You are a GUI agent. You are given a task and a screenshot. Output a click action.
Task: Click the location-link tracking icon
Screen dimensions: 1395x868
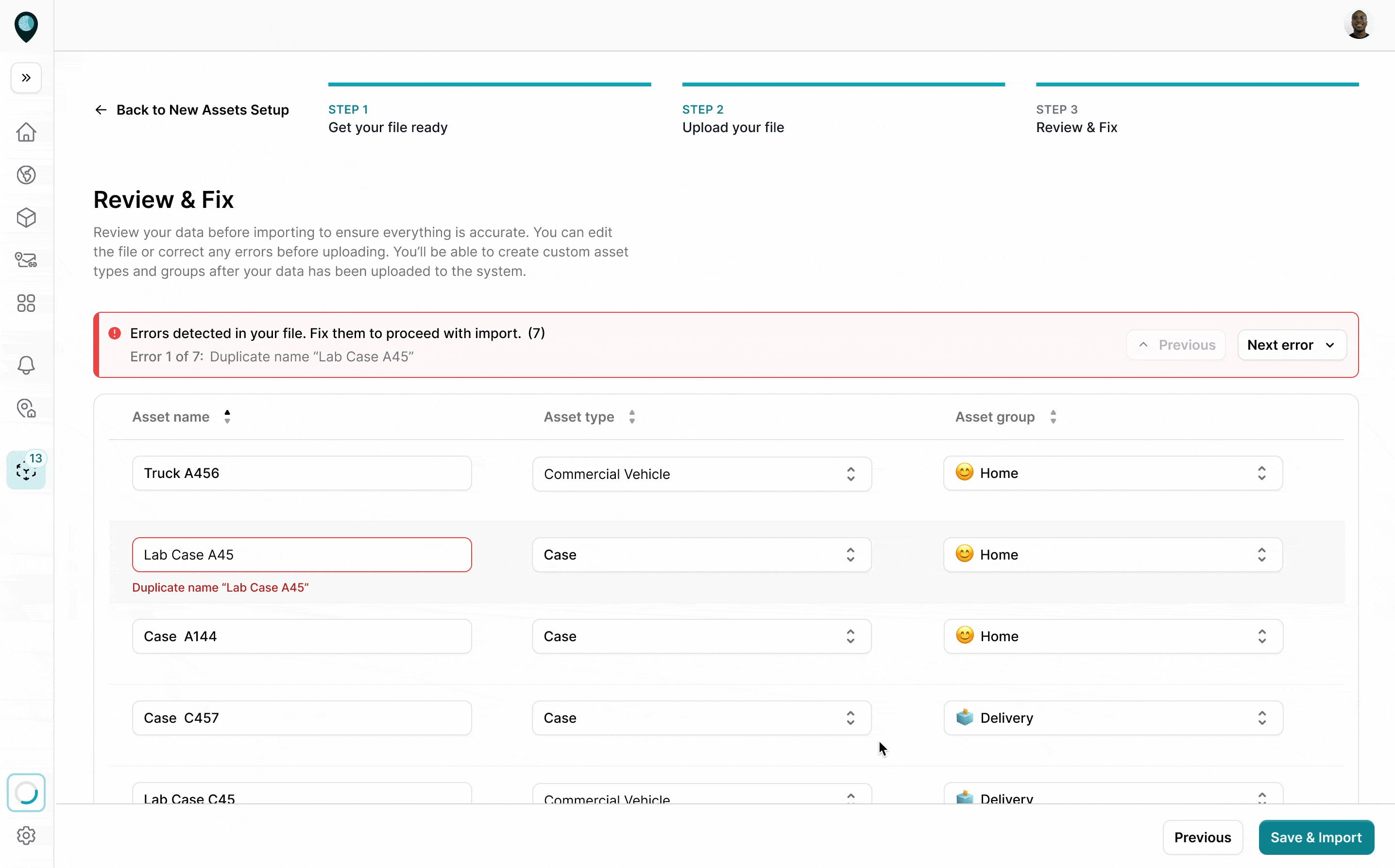click(x=26, y=260)
